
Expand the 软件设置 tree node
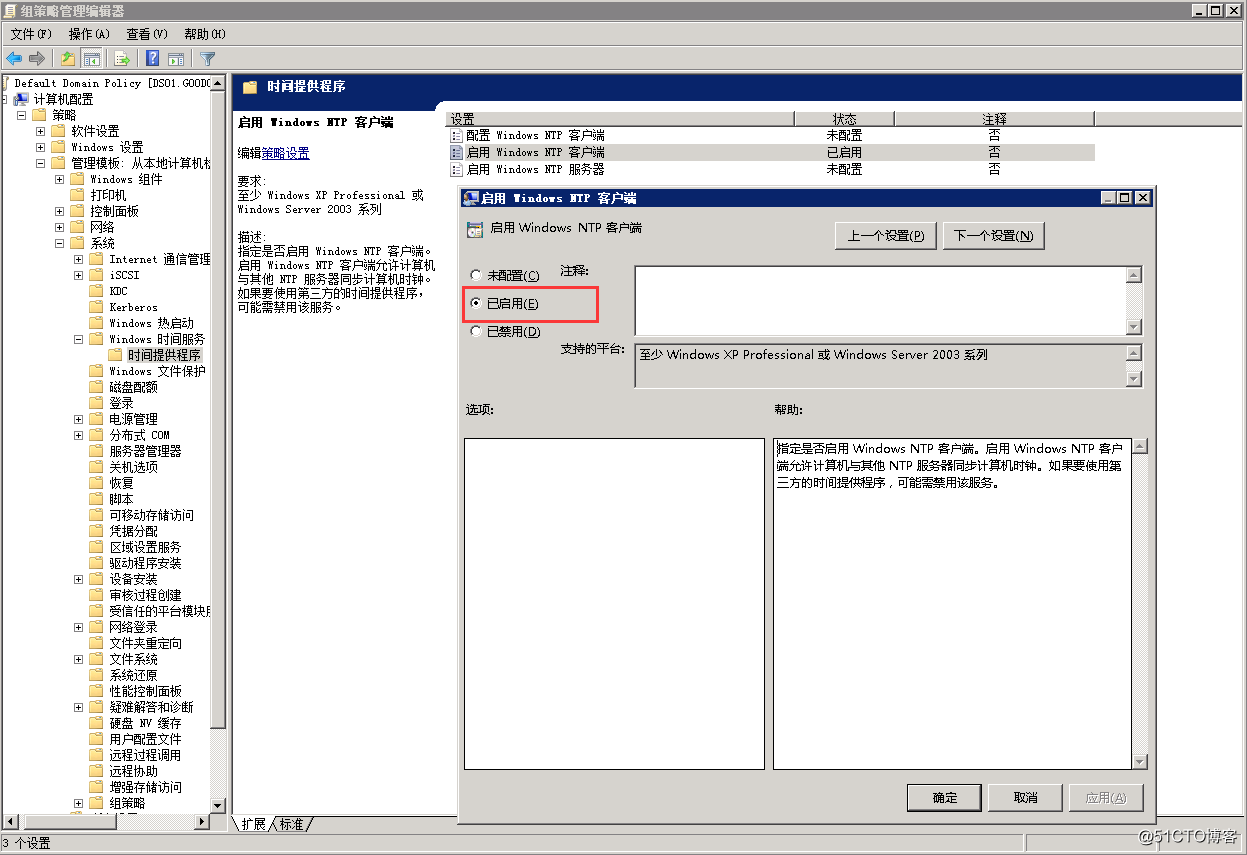(41, 131)
